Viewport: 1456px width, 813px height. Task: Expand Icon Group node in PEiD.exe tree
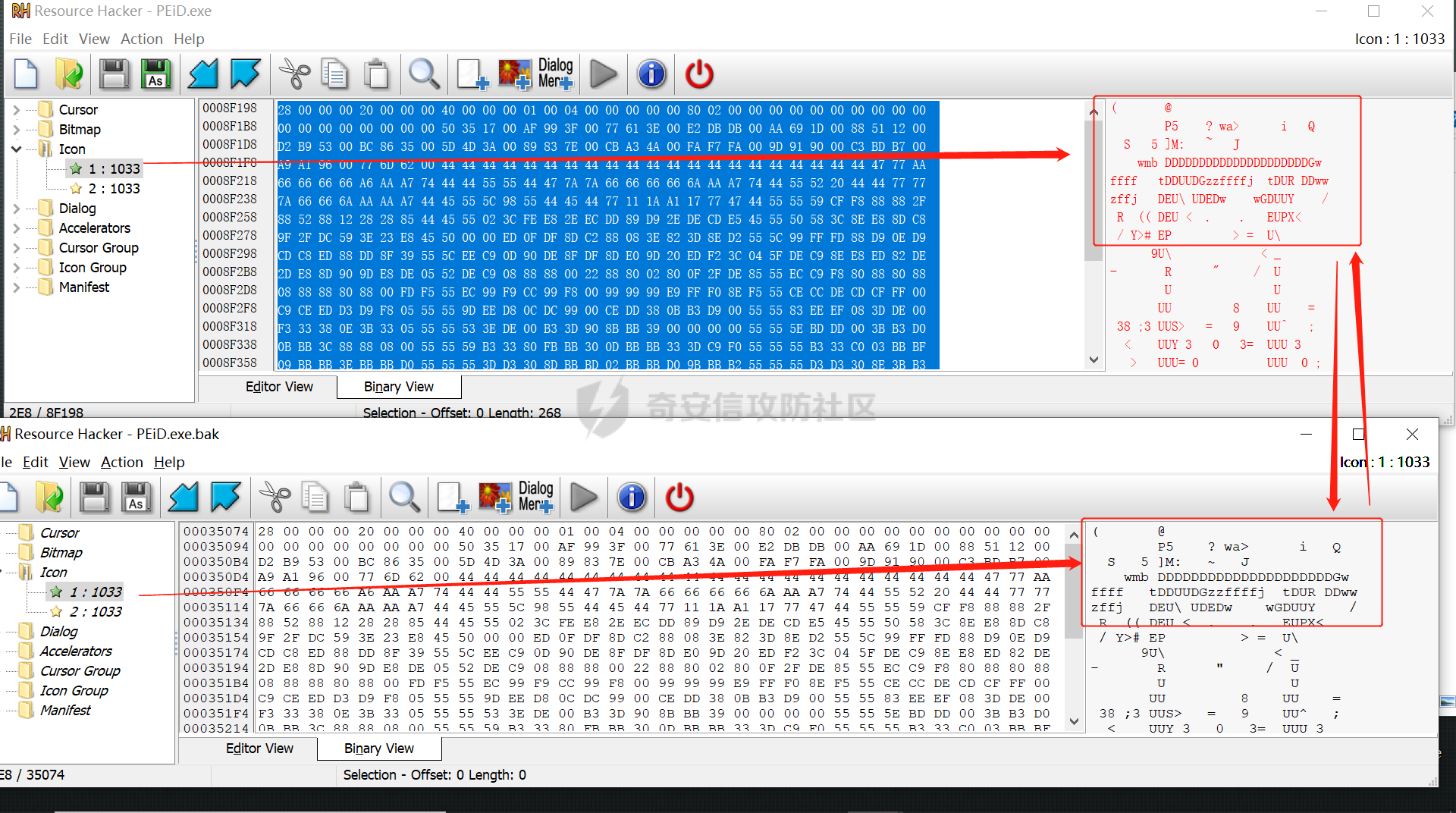(x=17, y=268)
